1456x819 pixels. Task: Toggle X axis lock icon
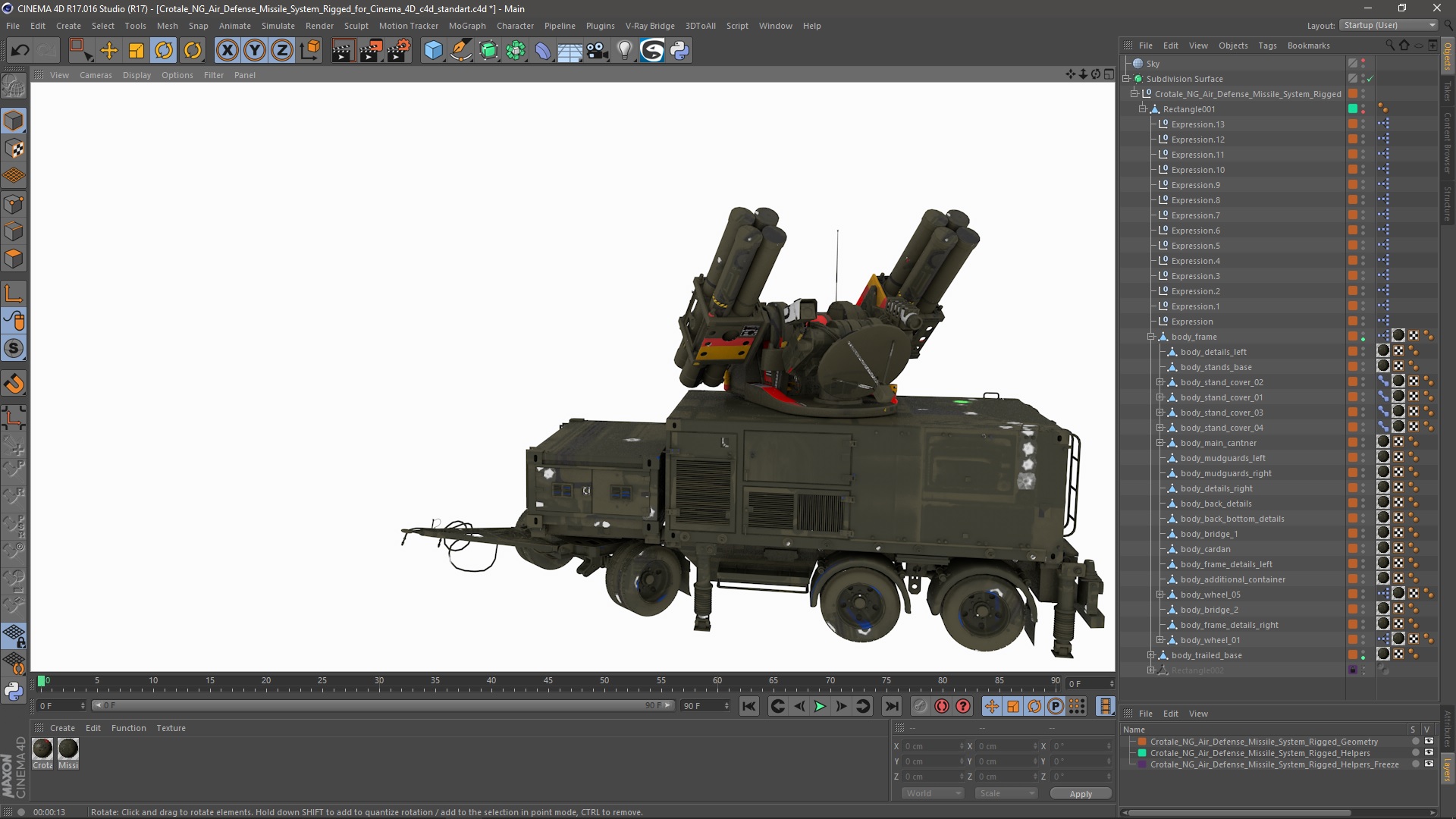227,51
